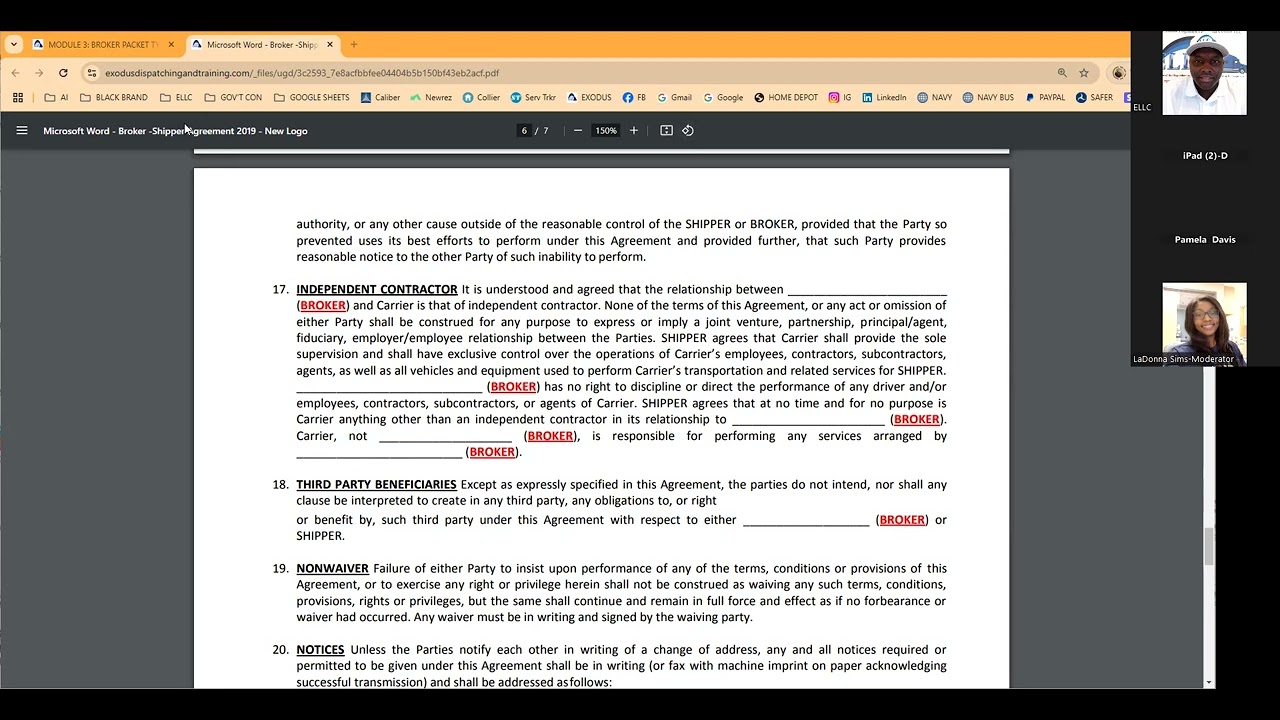Screen dimensions: 1280x720
Task: Zoom out with the minus icon
Action: pyautogui.click(x=577, y=130)
